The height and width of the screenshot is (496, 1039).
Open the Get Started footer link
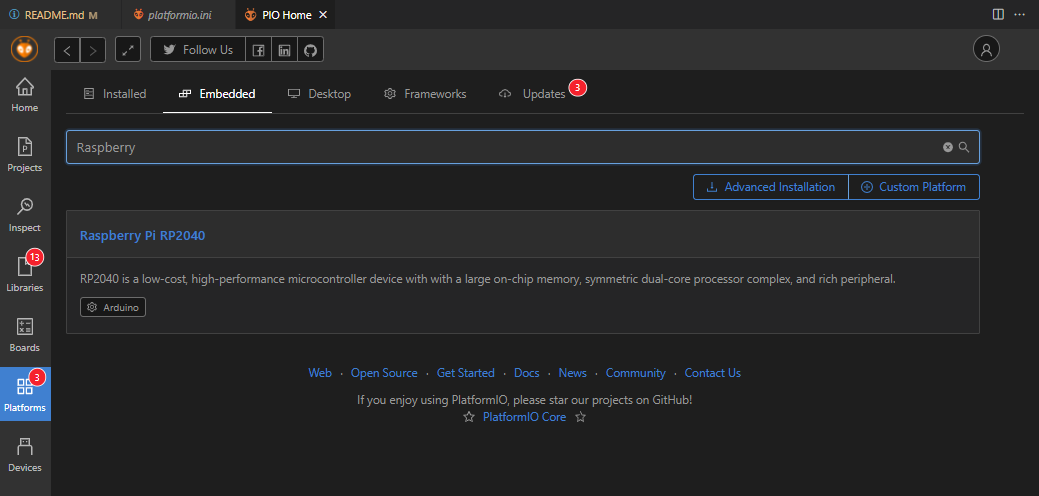coord(466,373)
